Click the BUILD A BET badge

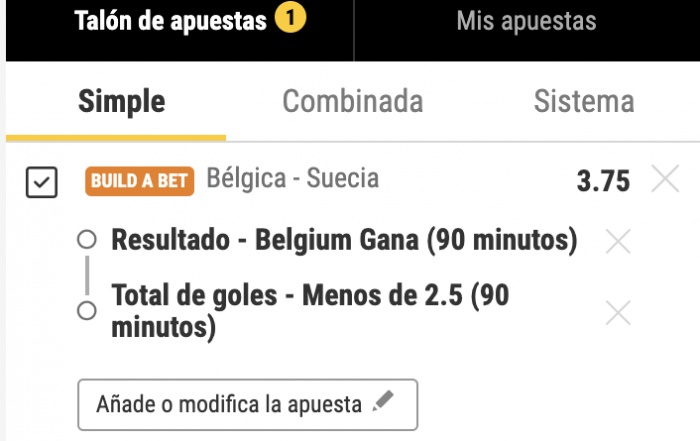click(x=142, y=181)
